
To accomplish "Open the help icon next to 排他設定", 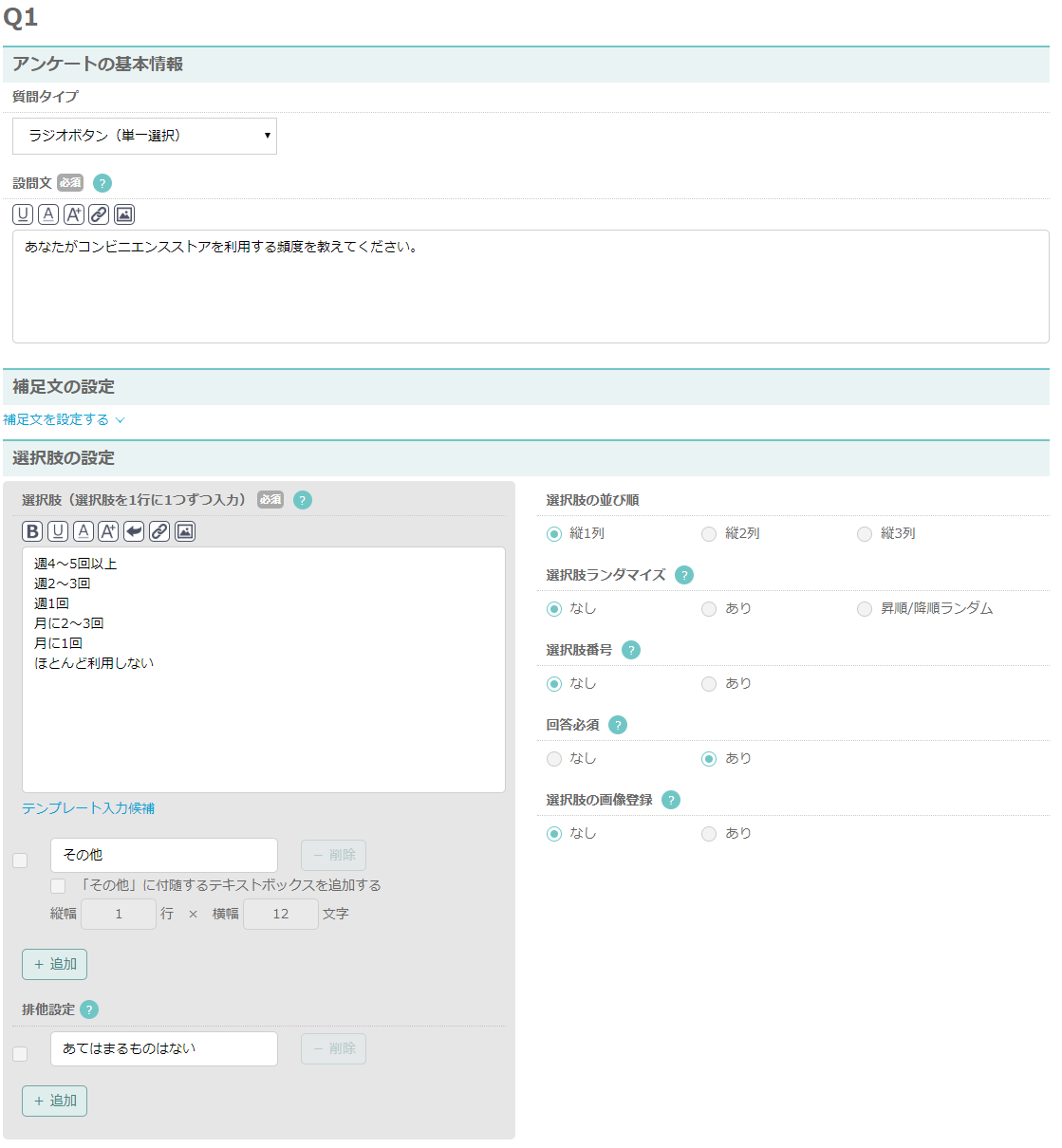I will point(90,1009).
